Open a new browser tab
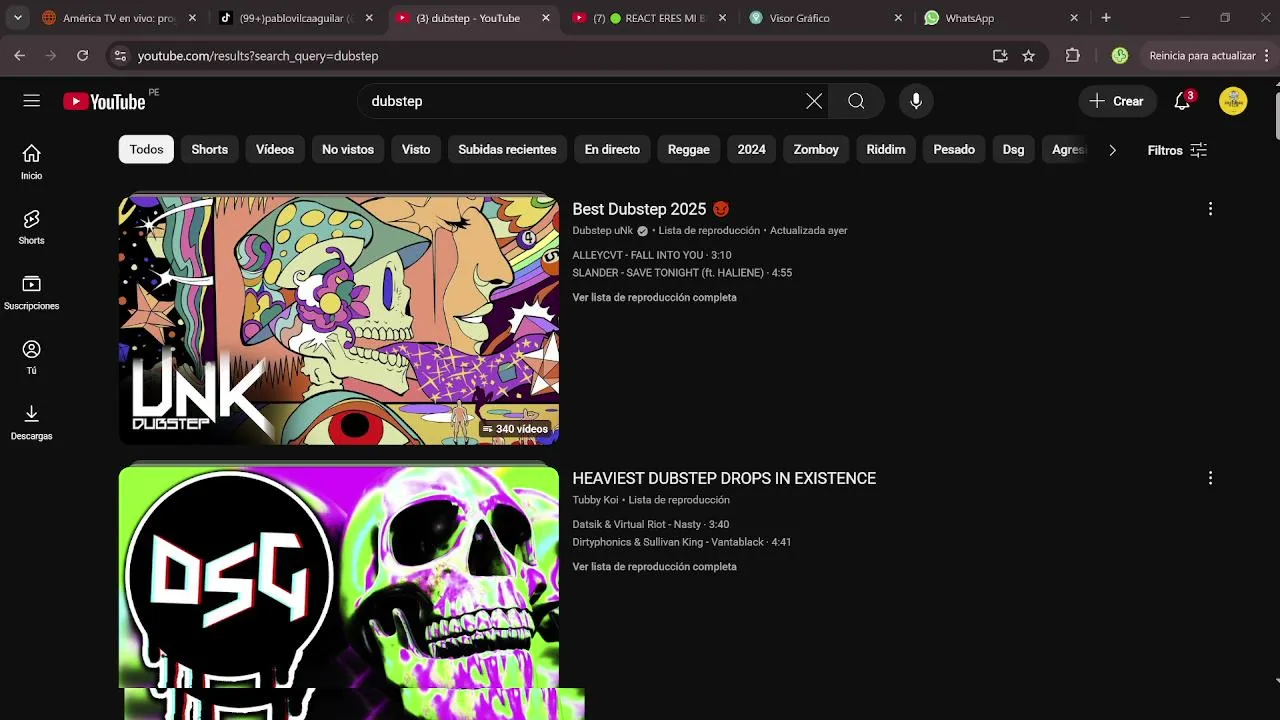The image size is (1280, 720). [x=1106, y=18]
